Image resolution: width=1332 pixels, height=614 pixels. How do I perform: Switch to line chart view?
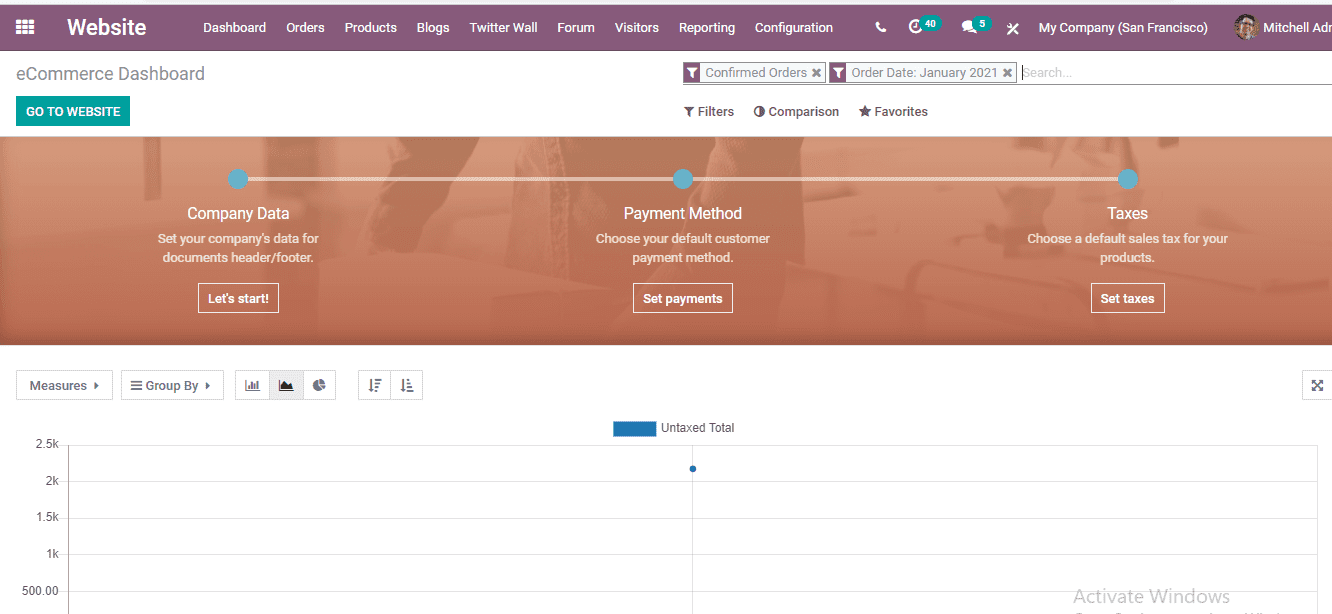(286, 385)
